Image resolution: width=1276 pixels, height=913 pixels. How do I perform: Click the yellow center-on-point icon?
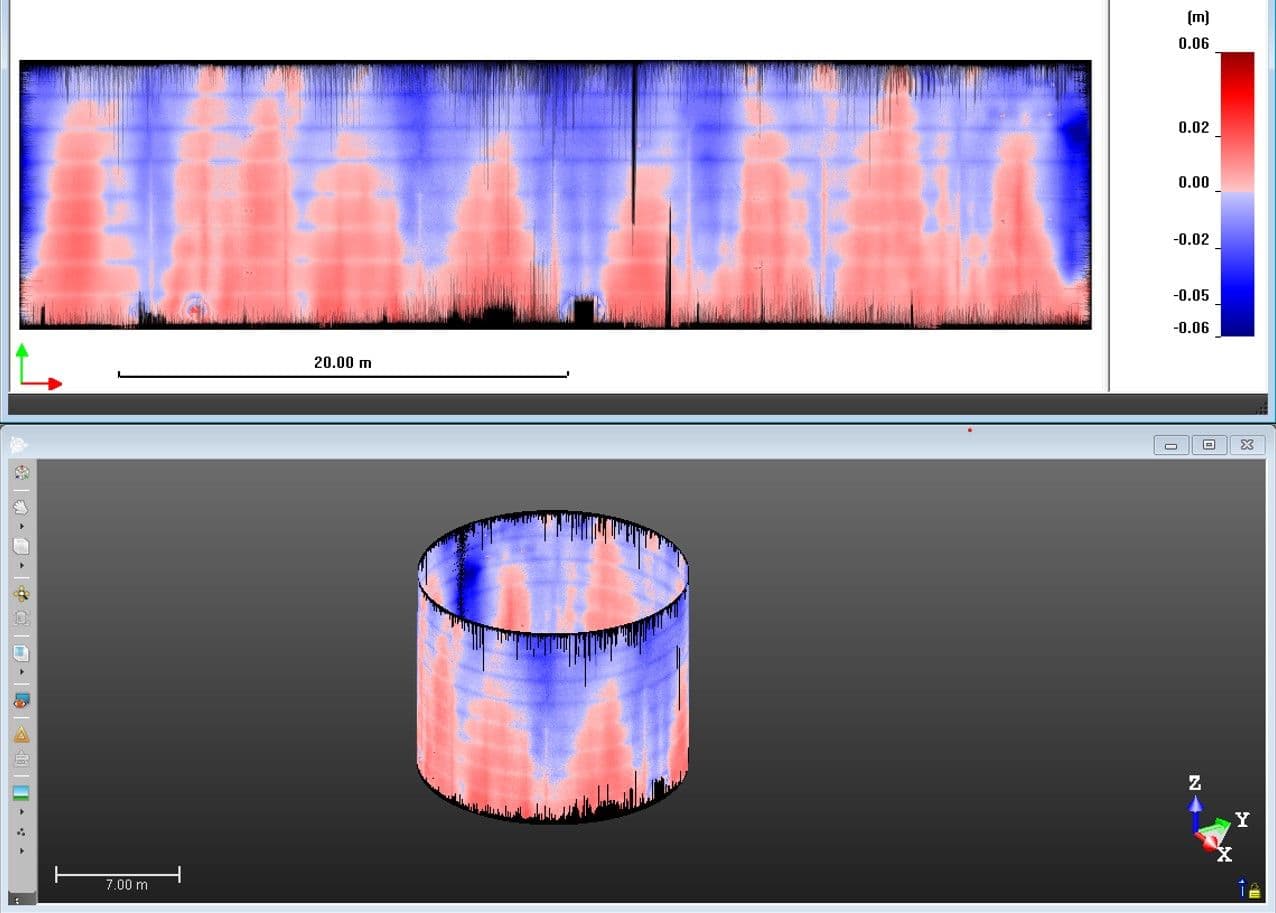21,593
